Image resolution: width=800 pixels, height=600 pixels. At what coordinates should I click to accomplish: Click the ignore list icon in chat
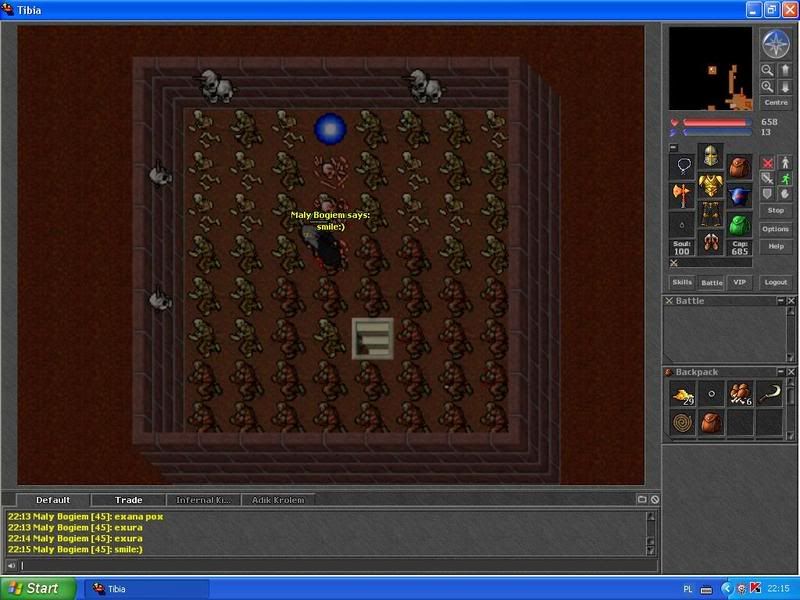pos(655,499)
